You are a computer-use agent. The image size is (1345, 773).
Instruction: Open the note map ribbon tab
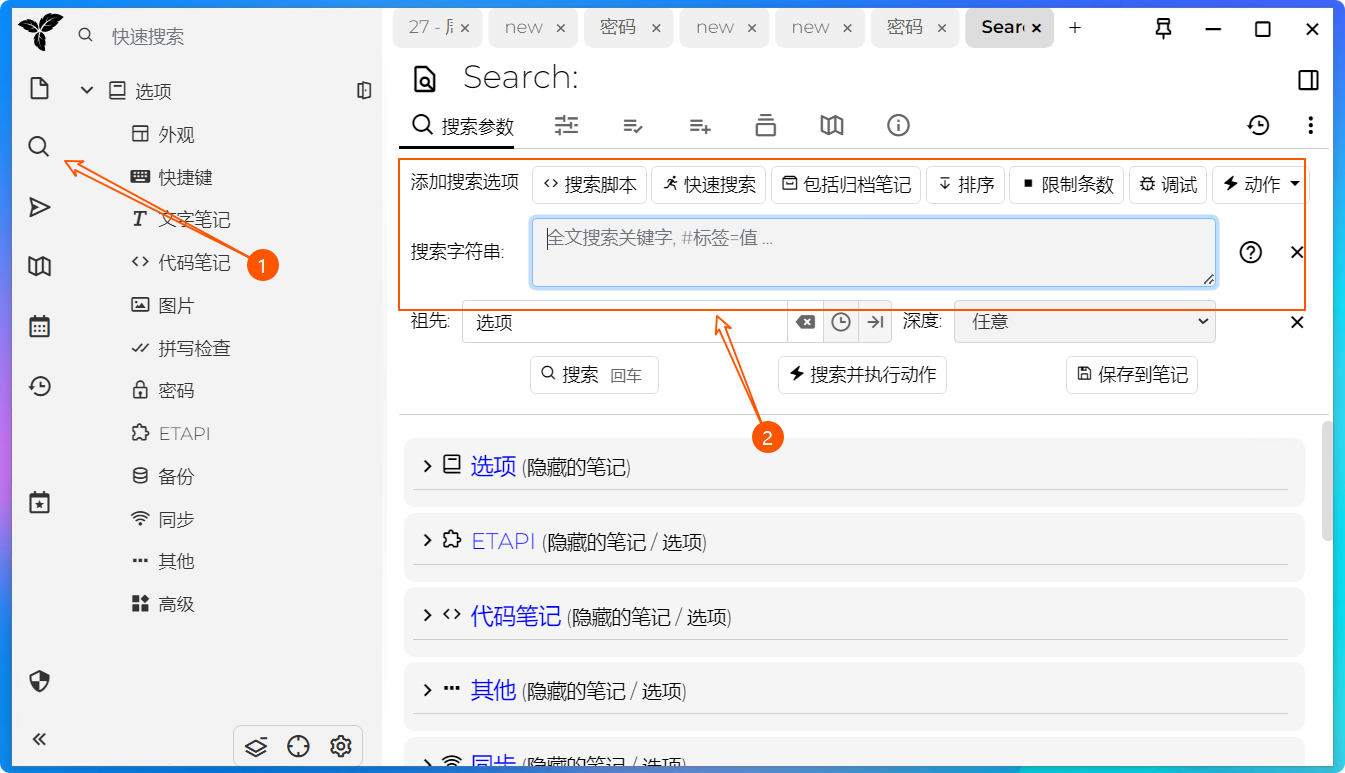click(832, 125)
